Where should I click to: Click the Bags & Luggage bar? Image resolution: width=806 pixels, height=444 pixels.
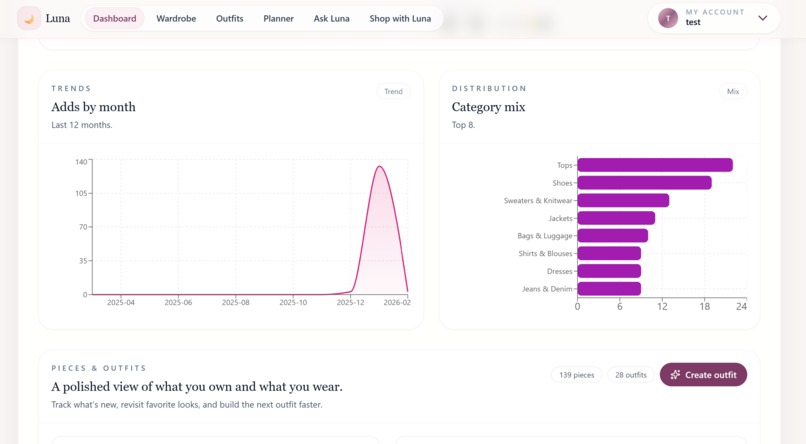click(613, 235)
